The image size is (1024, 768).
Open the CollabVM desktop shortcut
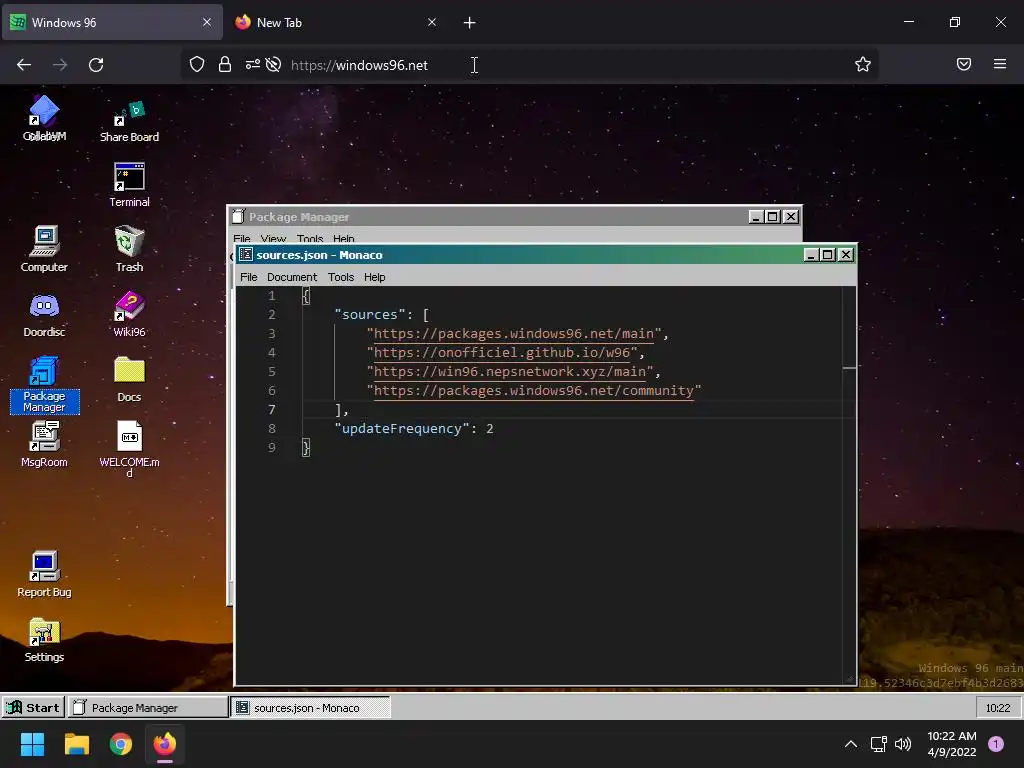point(44,118)
